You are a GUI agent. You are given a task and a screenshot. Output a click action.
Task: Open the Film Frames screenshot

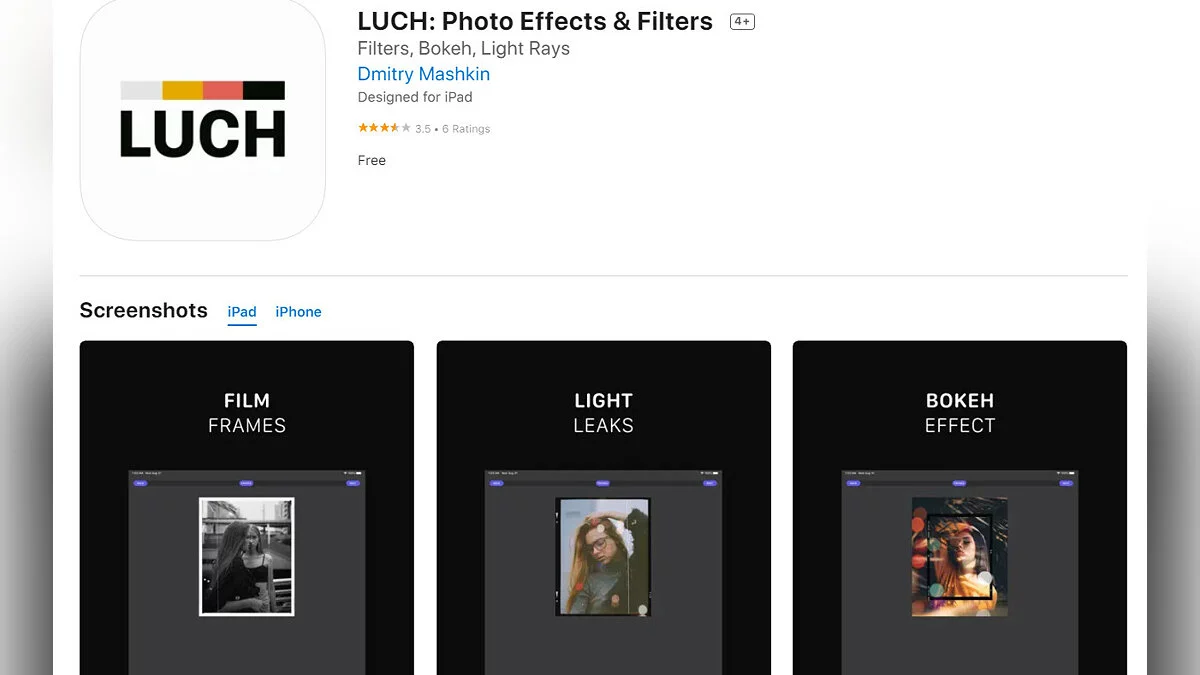tap(247, 508)
